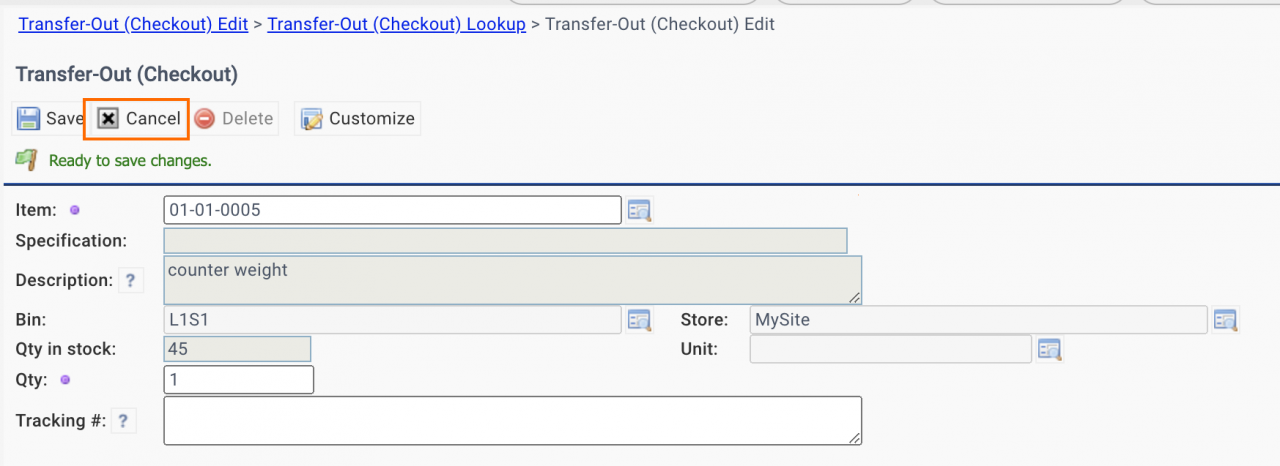
Task: Click the Cancel X icon
Action: point(108,118)
